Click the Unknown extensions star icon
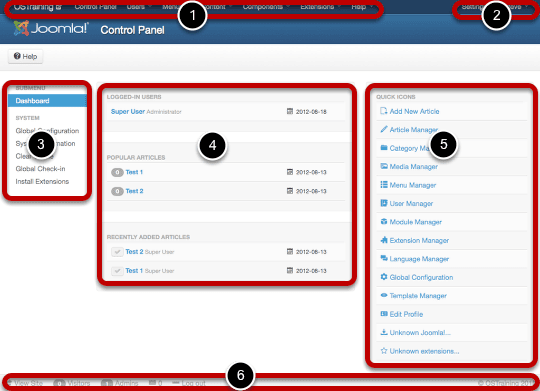The image size is (540, 391). click(384, 351)
